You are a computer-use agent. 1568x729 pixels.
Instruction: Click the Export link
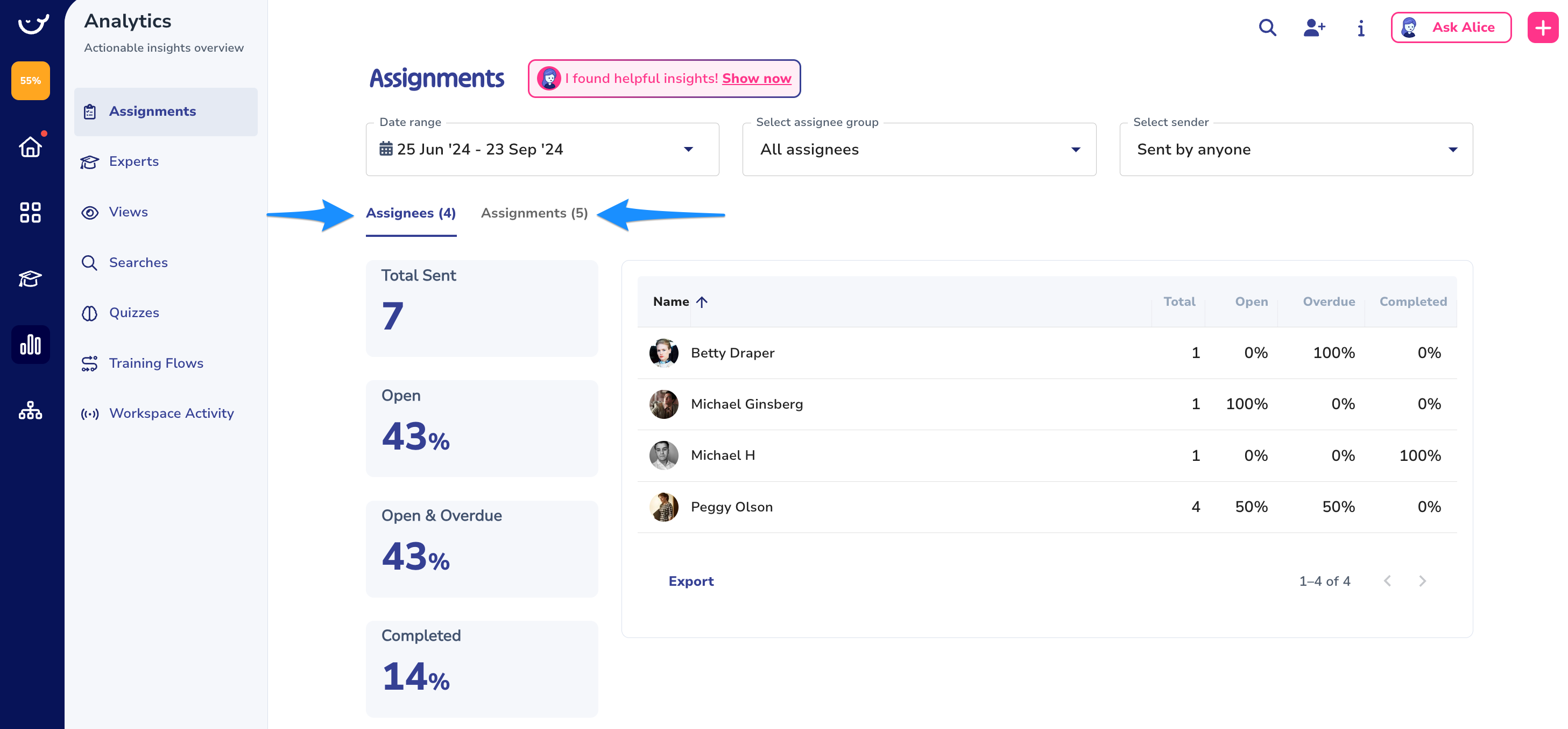[x=690, y=581]
